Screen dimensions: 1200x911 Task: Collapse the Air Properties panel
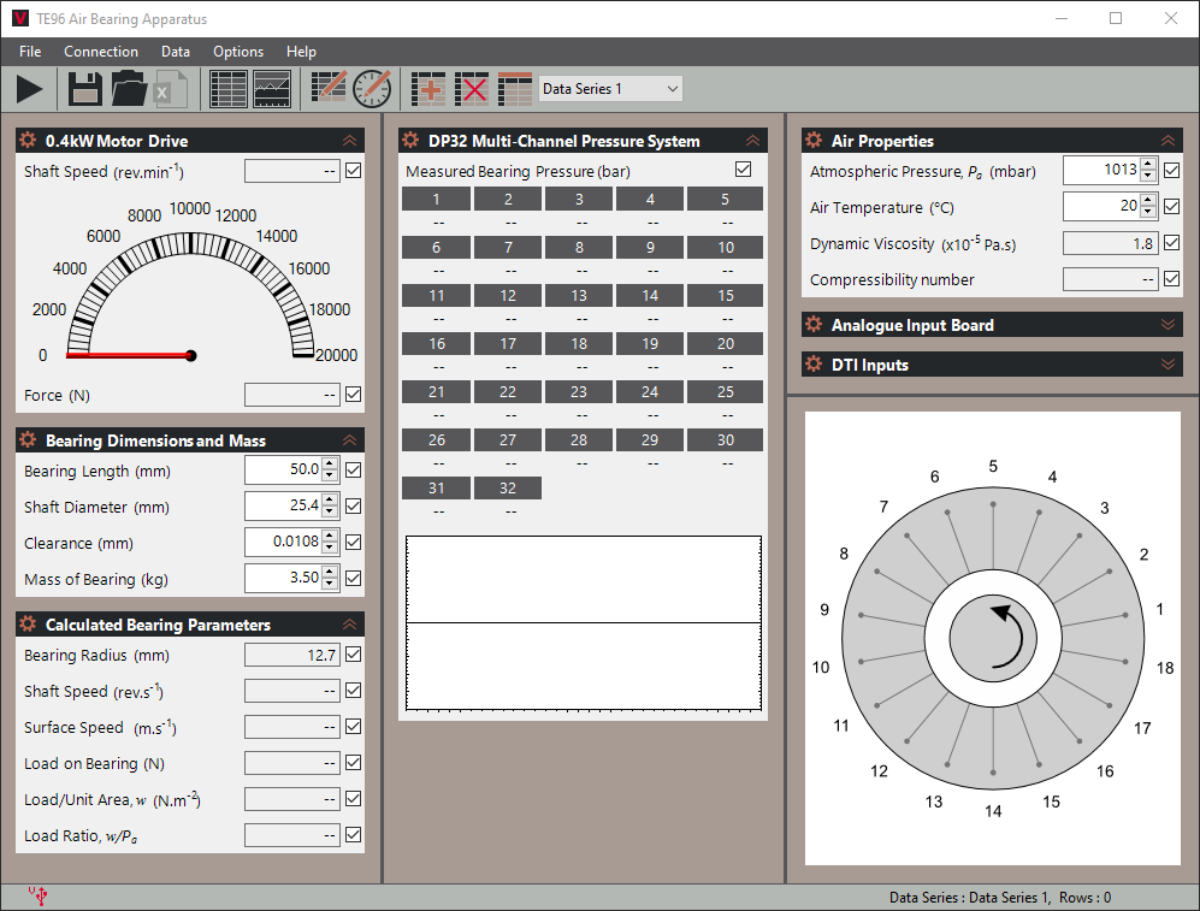[x=1167, y=141]
